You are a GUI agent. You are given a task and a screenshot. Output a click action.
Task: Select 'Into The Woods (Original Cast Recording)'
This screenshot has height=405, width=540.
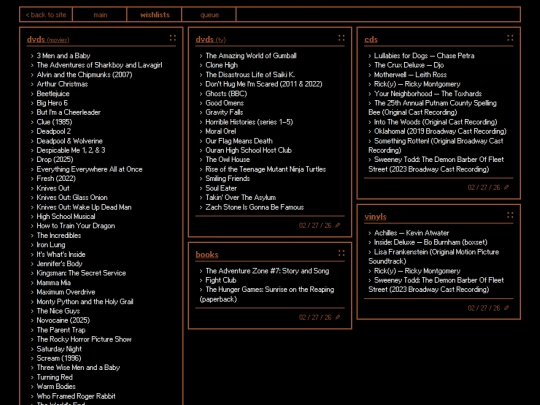(436, 122)
